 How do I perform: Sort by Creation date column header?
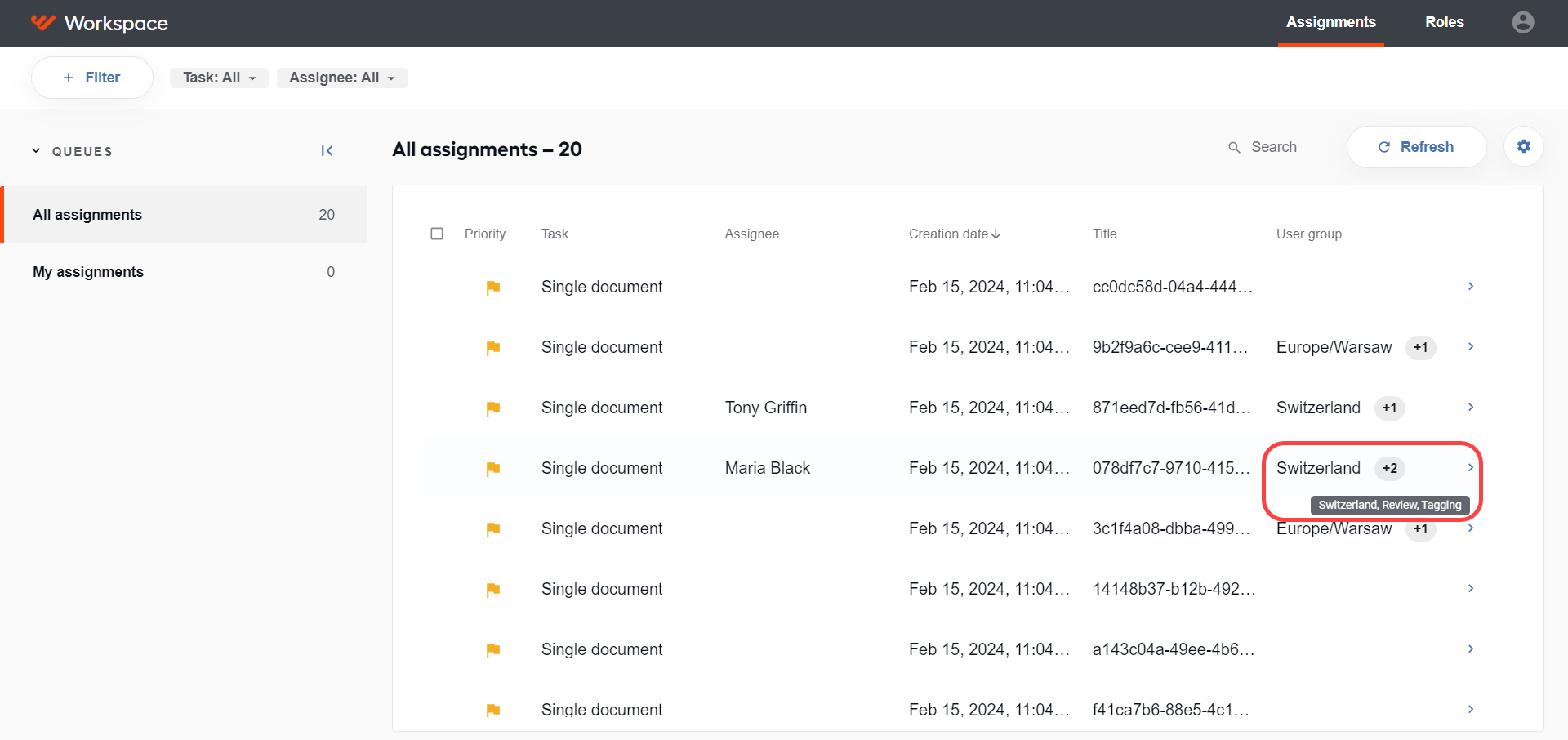[955, 234]
